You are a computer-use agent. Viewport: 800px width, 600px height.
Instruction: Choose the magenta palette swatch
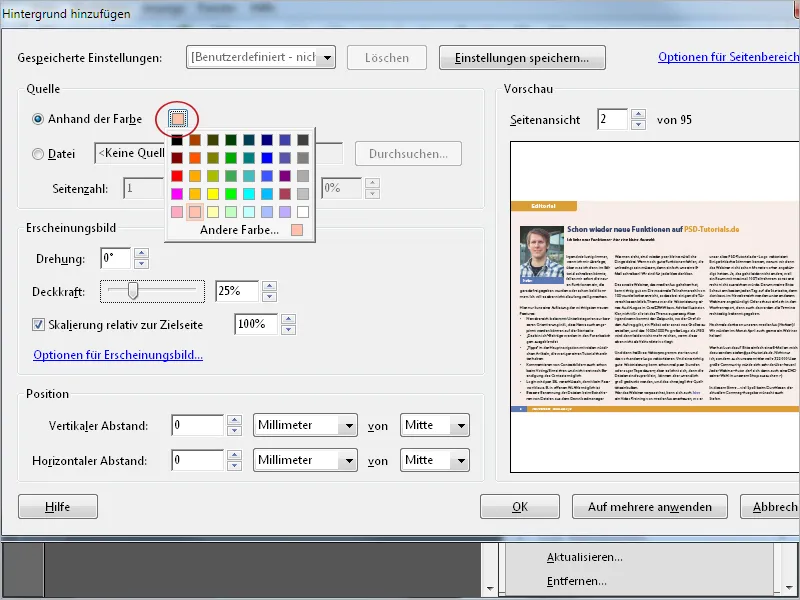coord(177,194)
